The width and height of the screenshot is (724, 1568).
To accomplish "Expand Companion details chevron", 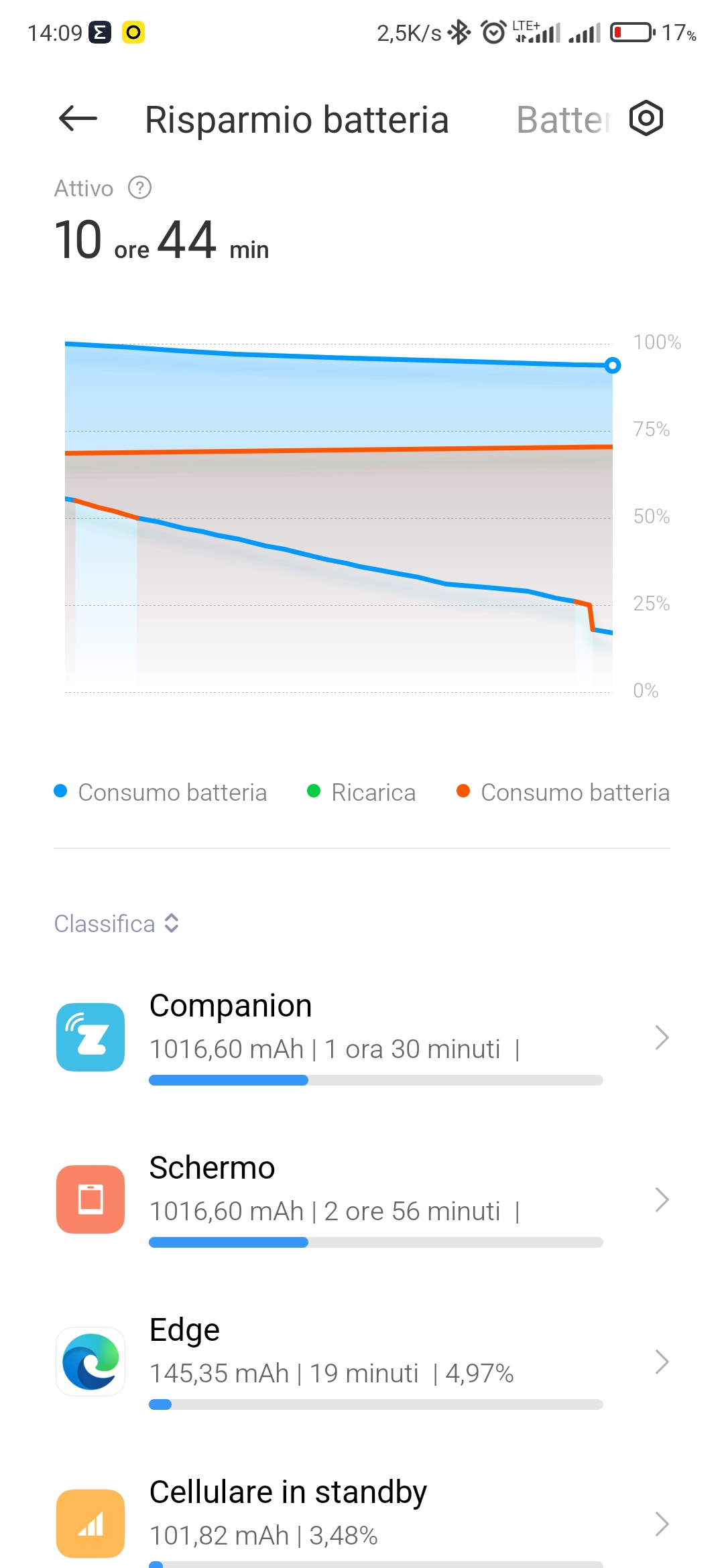I will tap(662, 1037).
